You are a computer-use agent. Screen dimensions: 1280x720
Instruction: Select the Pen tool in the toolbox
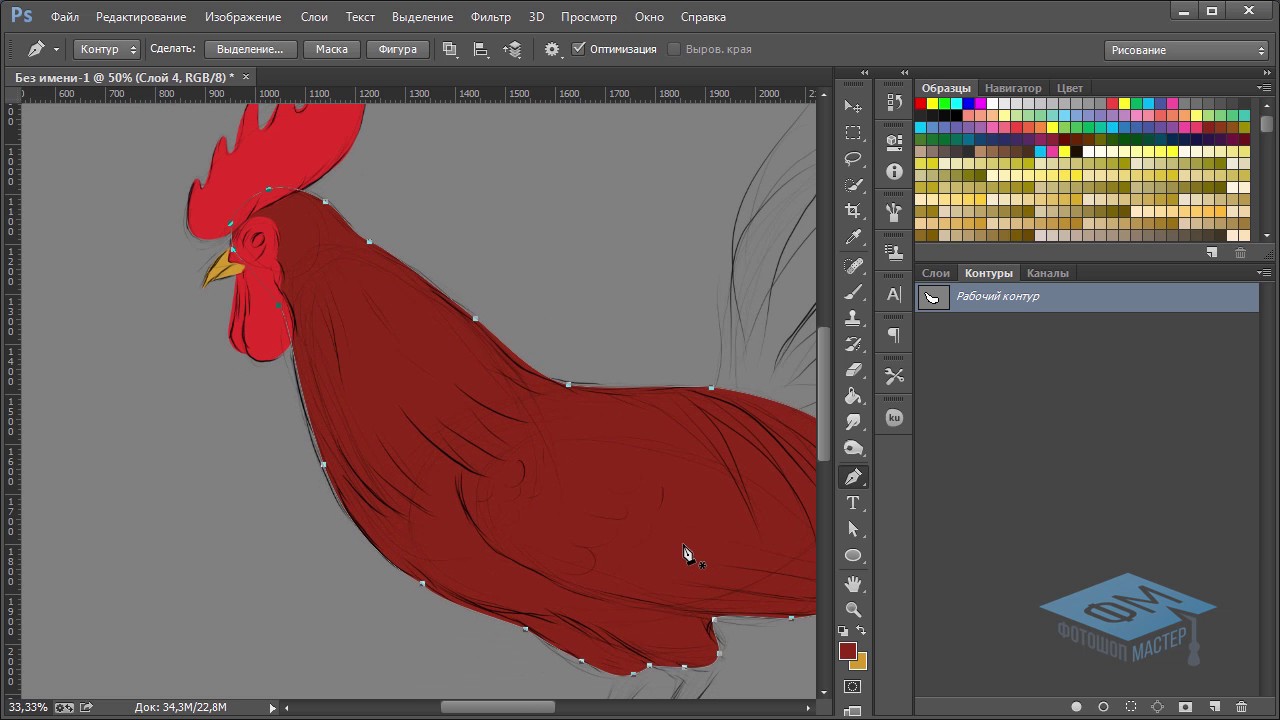coord(853,477)
